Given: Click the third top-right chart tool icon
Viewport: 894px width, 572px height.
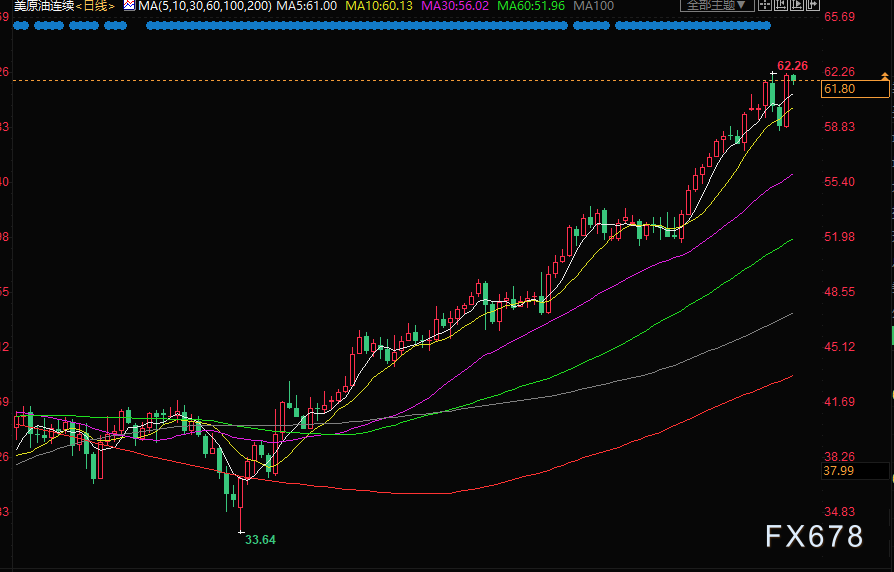Looking at the screenshot, I should tap(796, 6).
